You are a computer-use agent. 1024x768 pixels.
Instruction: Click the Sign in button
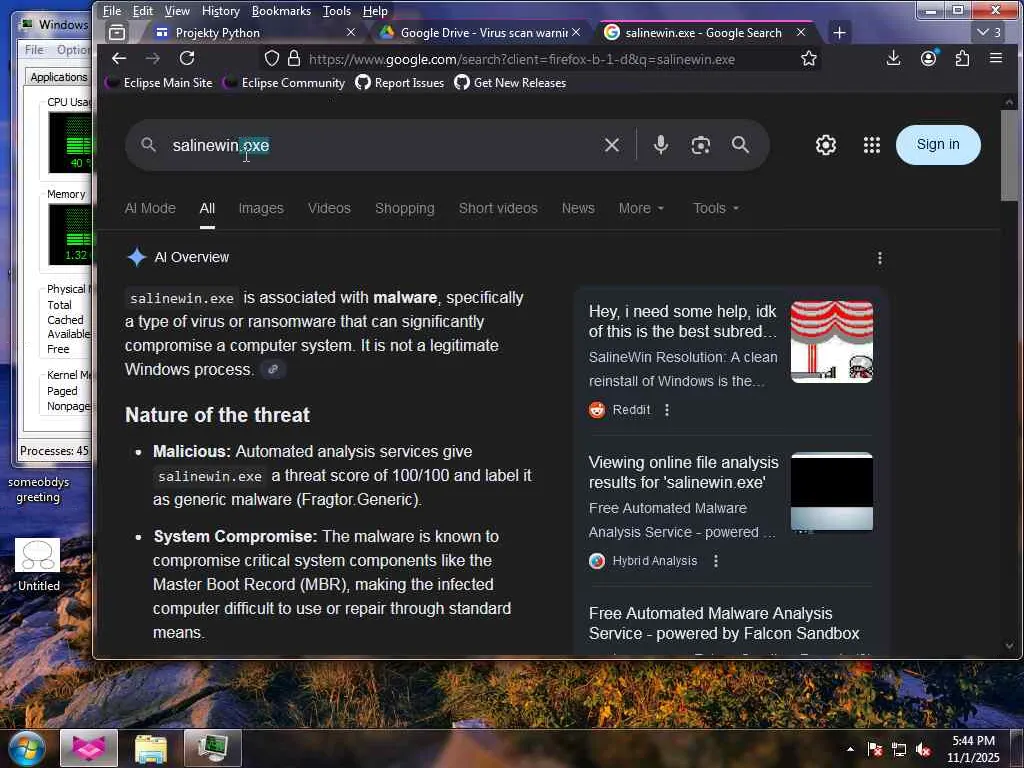click(x=938, y=145)
